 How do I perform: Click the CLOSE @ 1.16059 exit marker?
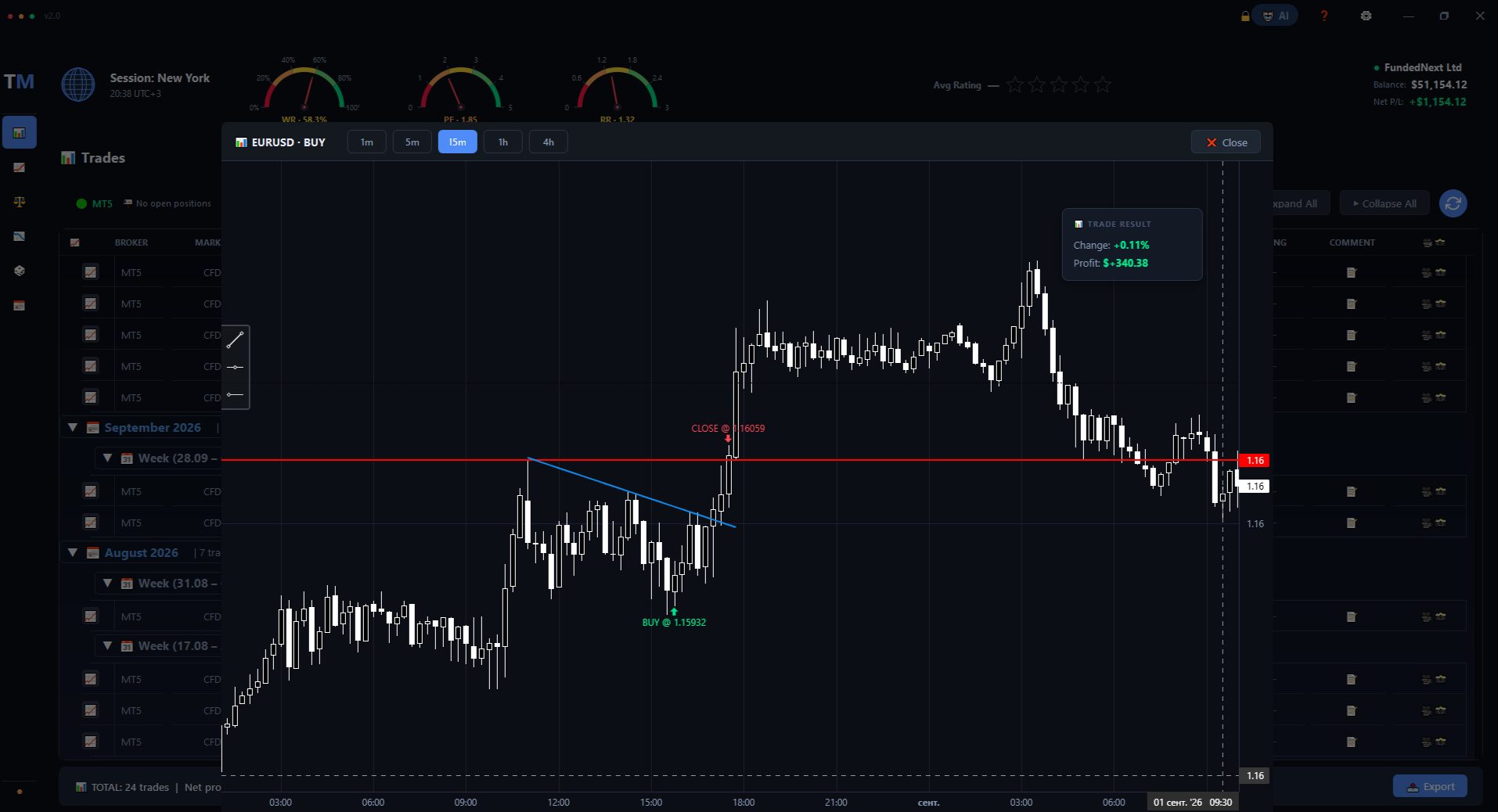(728, 429)
